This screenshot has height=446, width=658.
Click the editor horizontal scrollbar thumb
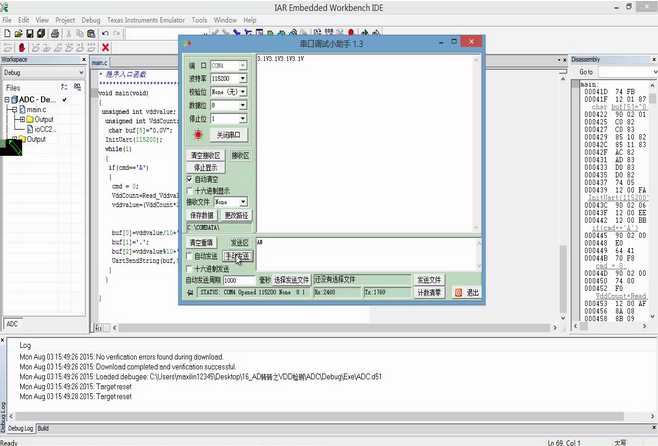(x=334, y=328)
